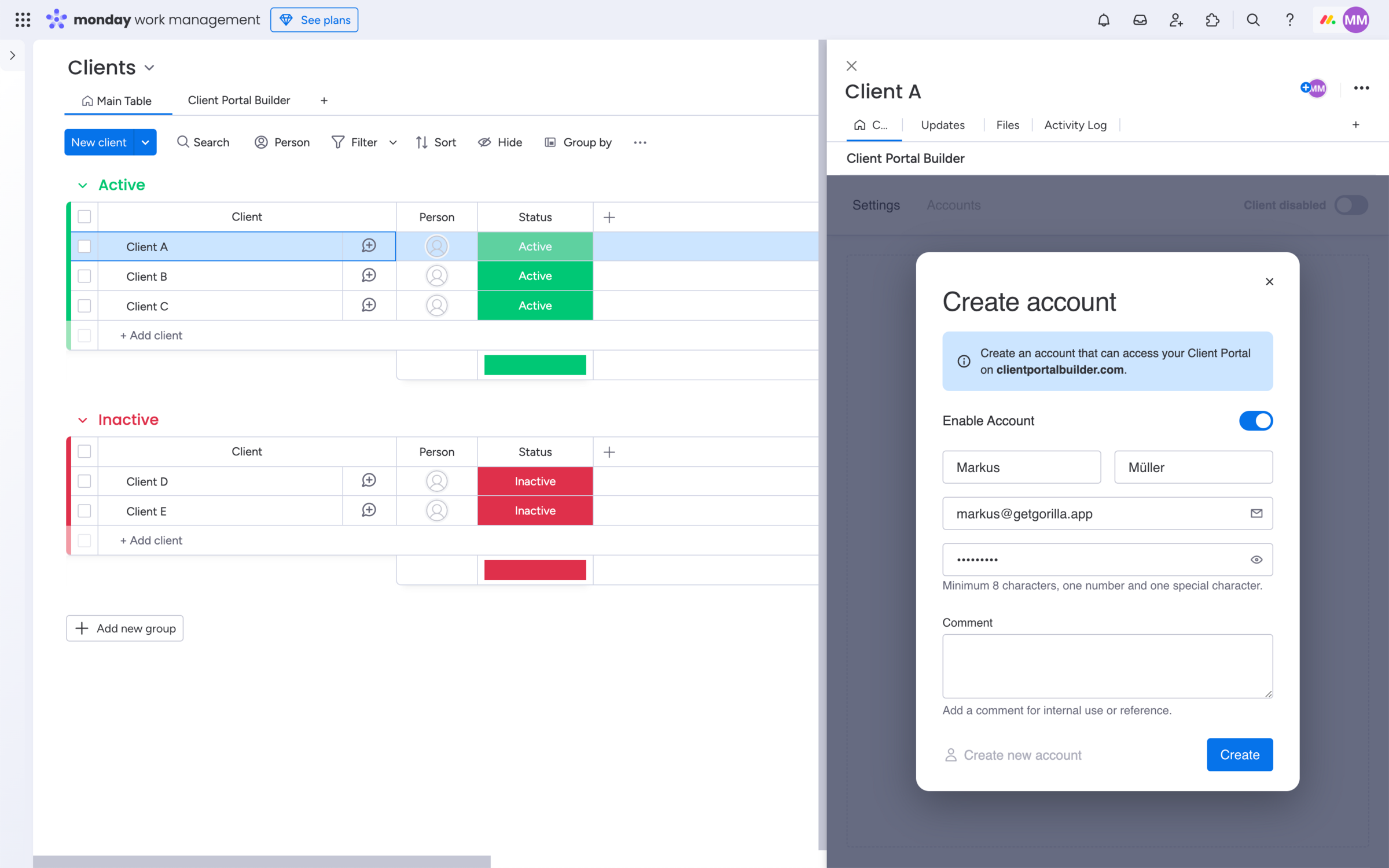This screenshot has height=868, width=1389.
Task: Open the inbox tray icon
Action: pyautogui.click(x=1140, y=20)
